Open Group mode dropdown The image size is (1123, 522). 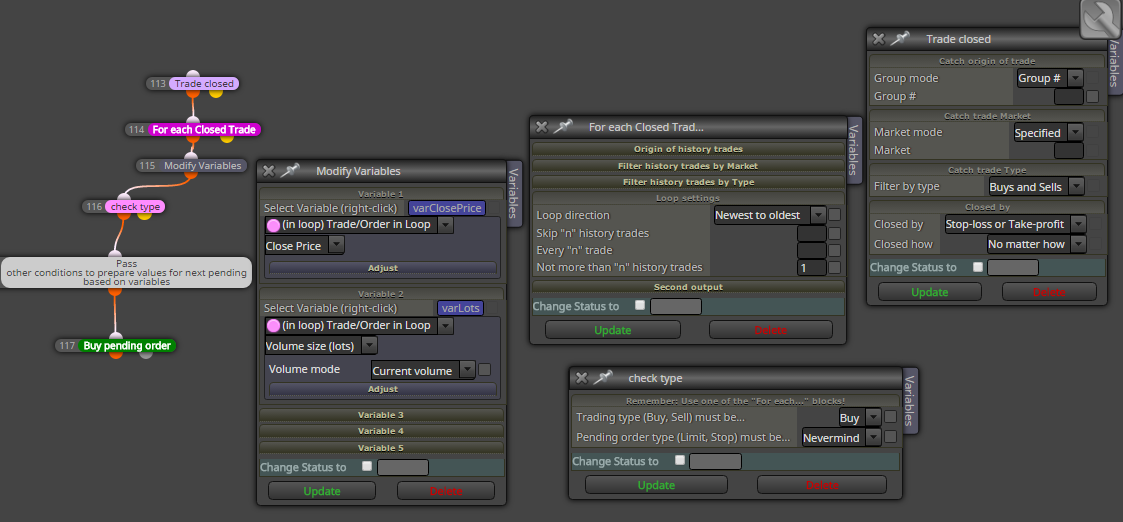[1050, 78]
